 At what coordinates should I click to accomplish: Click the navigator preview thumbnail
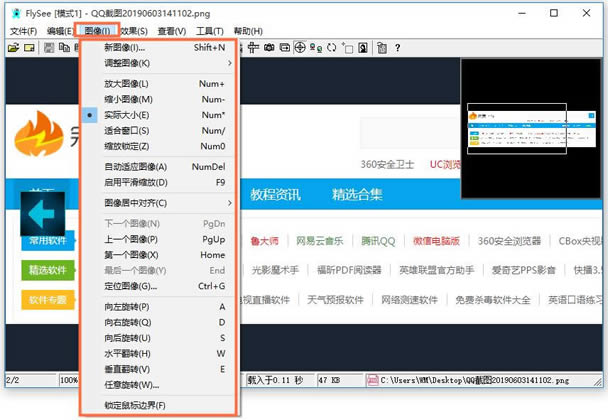531,128
